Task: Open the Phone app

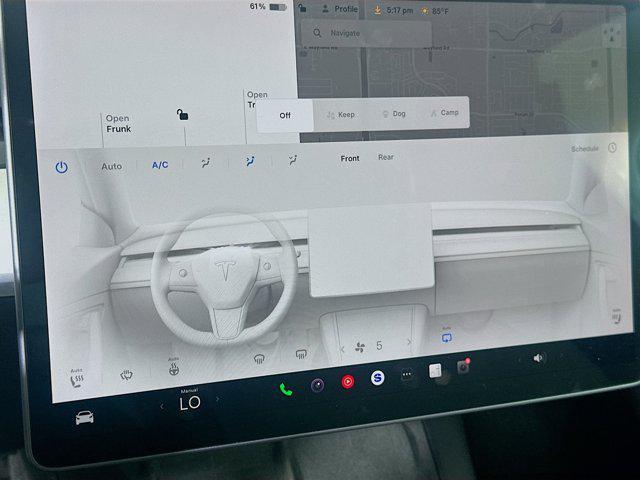Action: click(286, 389)
